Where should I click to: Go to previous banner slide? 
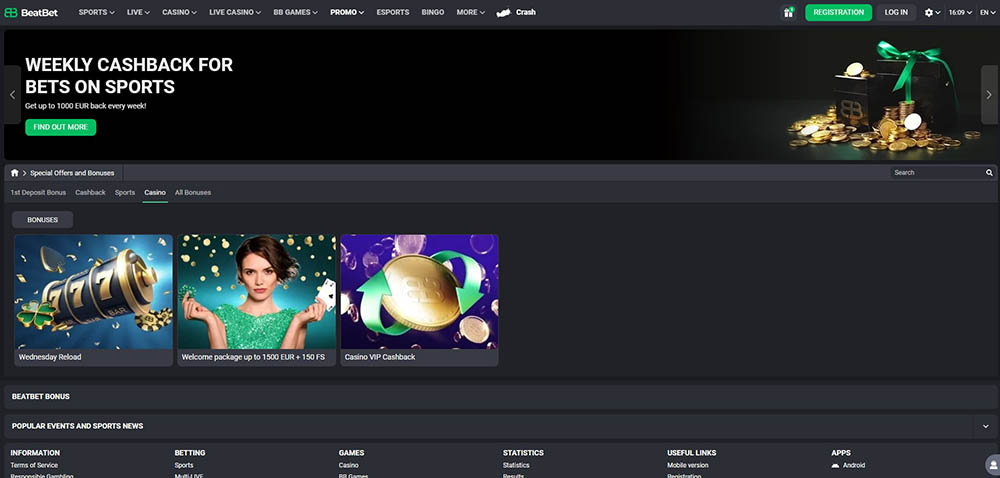click(x=12, y=95)
